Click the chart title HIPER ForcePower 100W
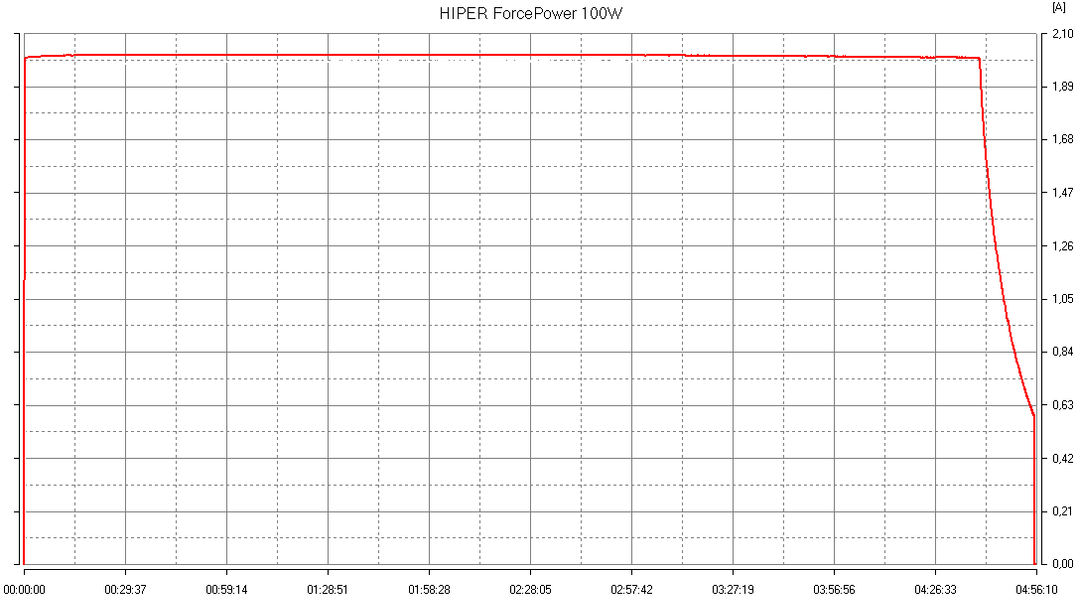1078x600 pixels. click(x=531, y=14)
